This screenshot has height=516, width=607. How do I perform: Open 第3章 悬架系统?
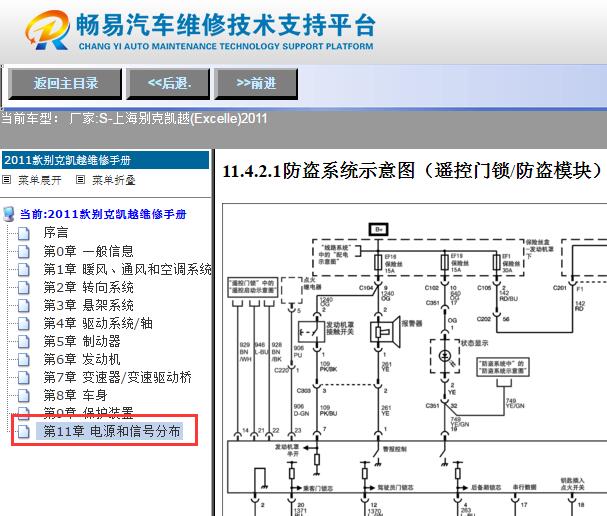click(88, 305)
